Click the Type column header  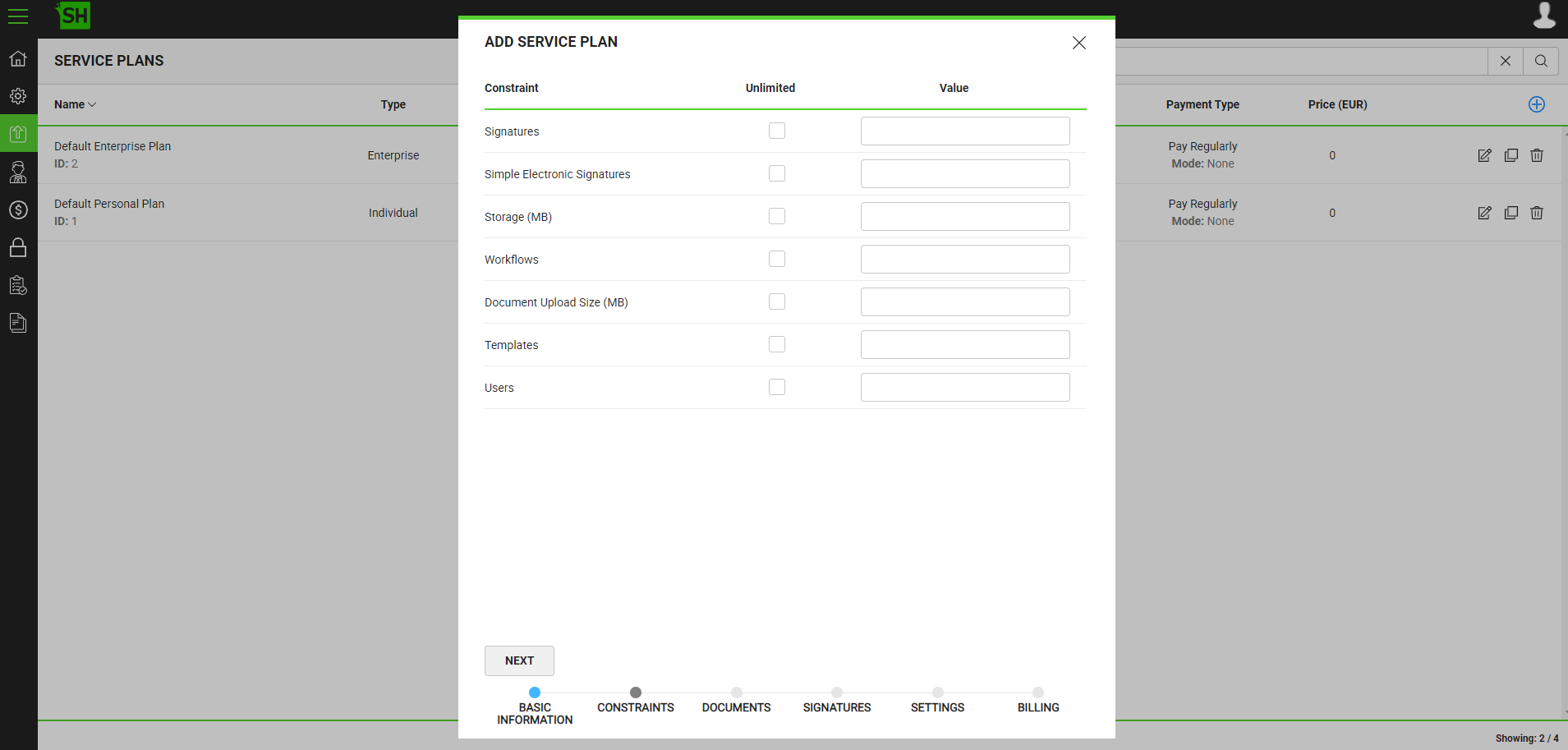(393, 104)
